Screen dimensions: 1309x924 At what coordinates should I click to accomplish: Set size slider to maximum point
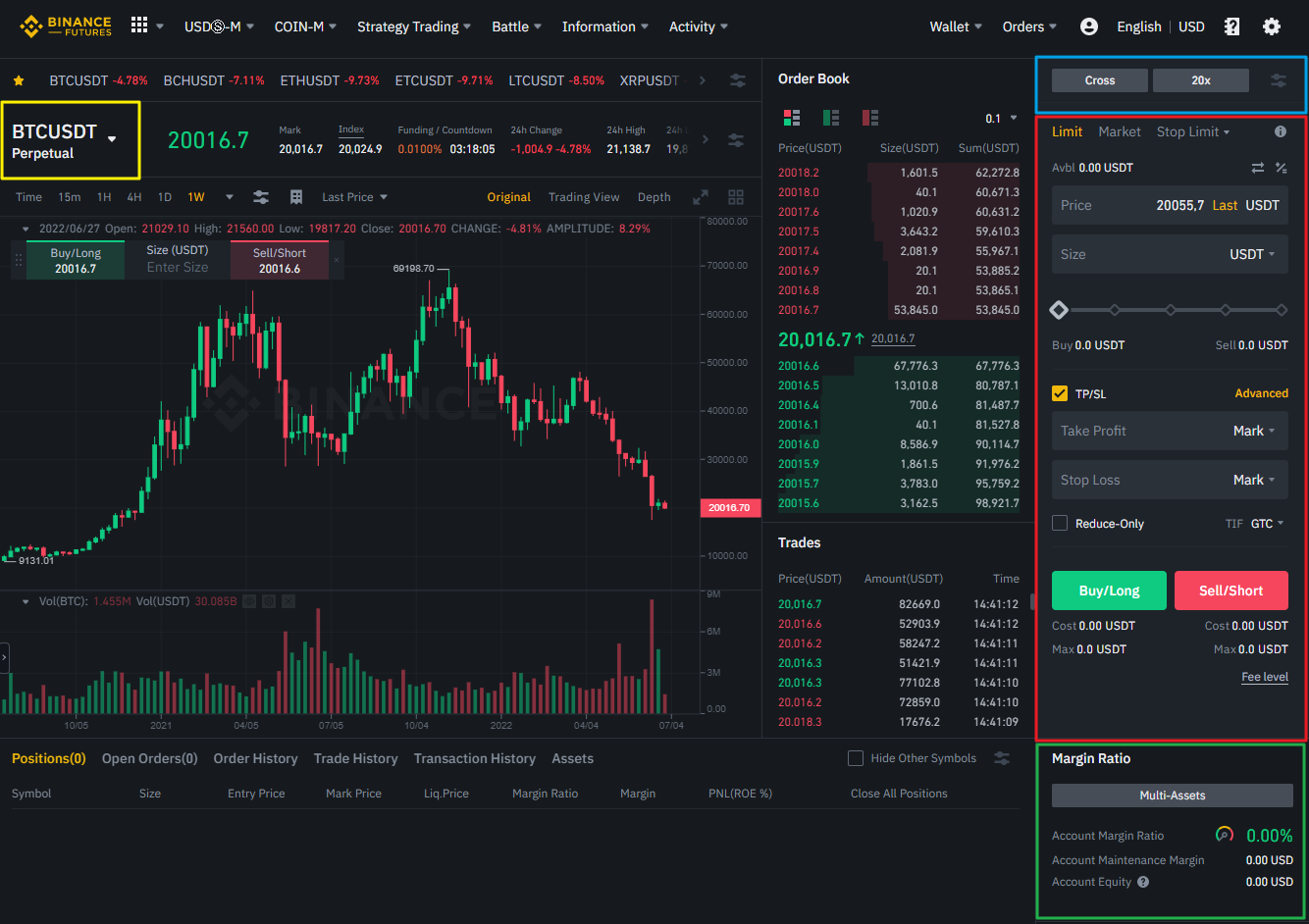click(x=1282, y=310)
